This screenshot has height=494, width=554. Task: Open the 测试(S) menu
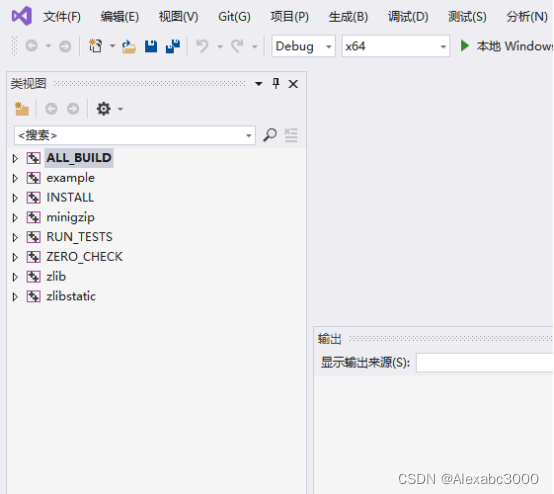tap(467, 17)
